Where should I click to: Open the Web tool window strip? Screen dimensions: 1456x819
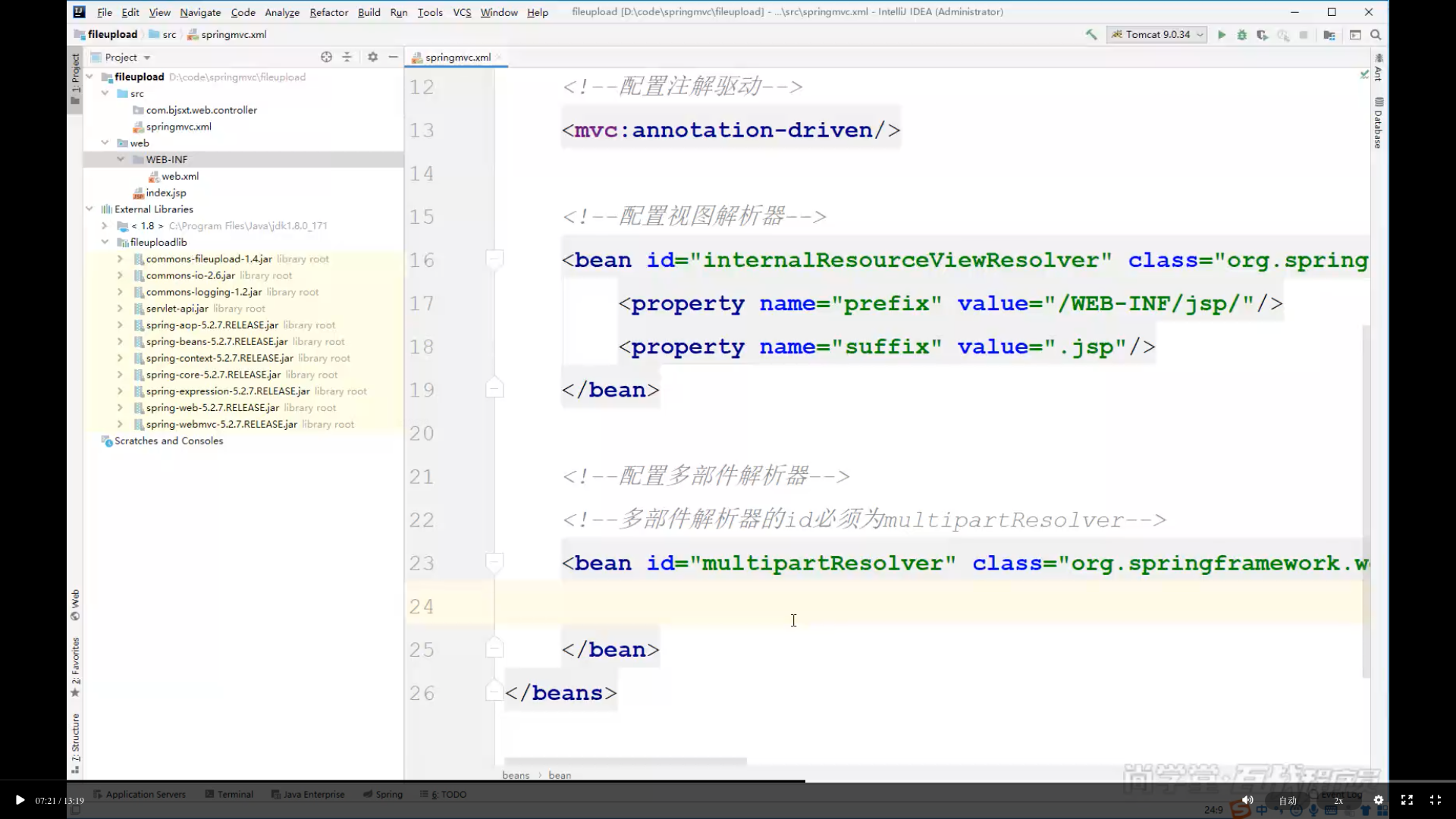(x=75, y=604)
